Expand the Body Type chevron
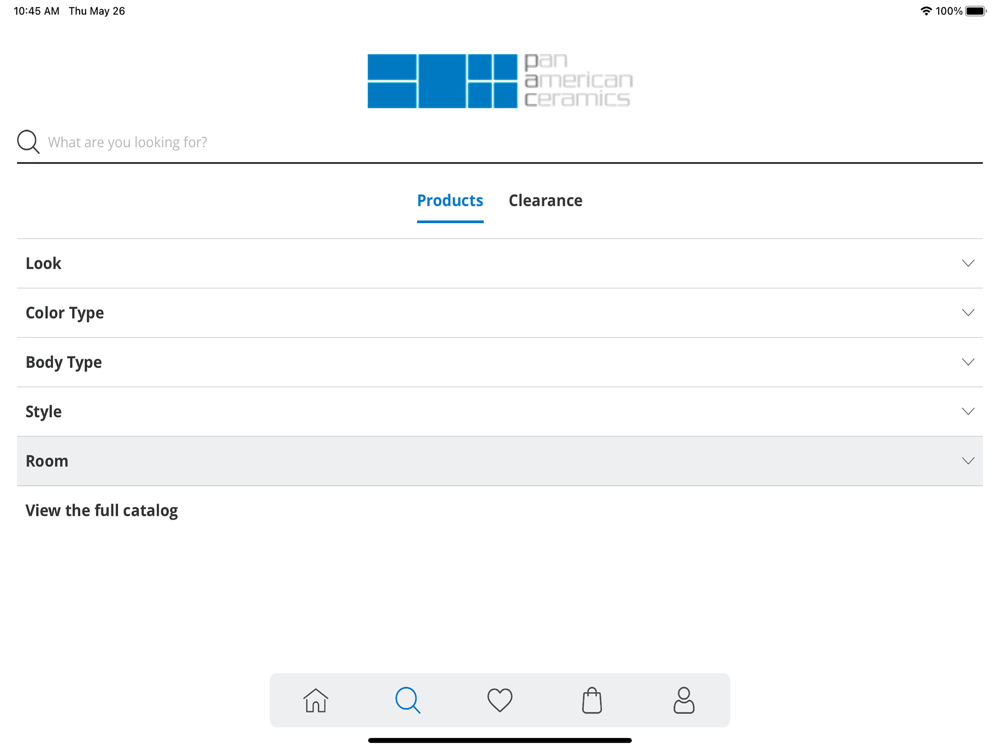The image size is (1000, 750). [x=968, y=362]
